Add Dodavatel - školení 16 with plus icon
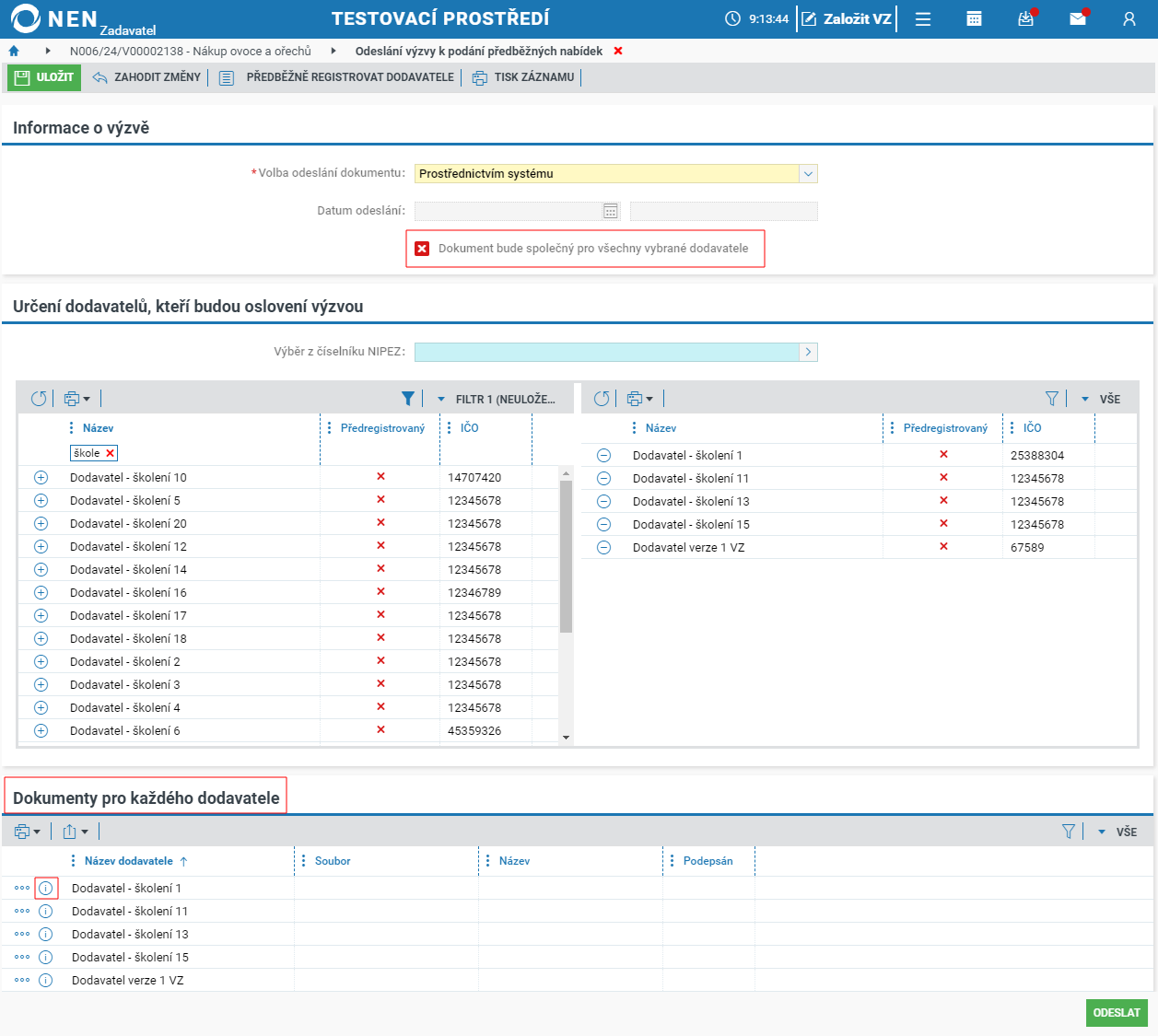Screen dimensions: 1158x1036 point(41,593)
